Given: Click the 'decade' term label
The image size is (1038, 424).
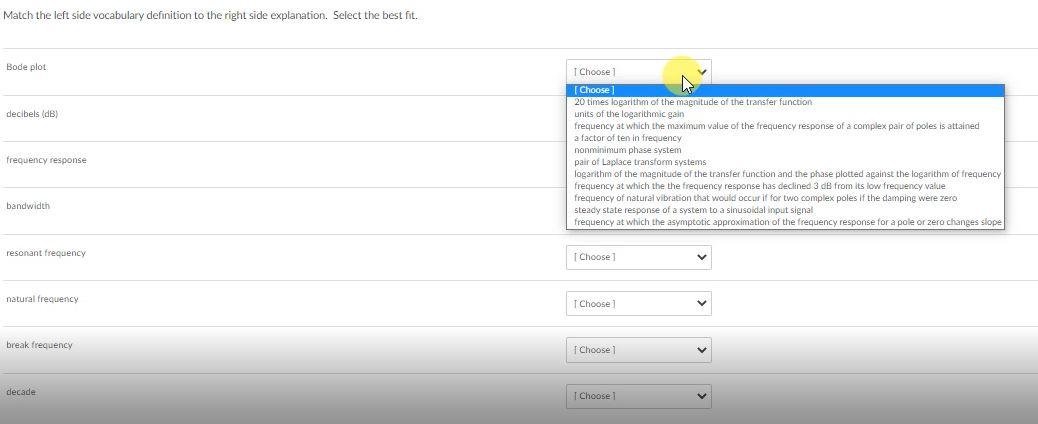Looking at the screenshot, I should 21,392.
